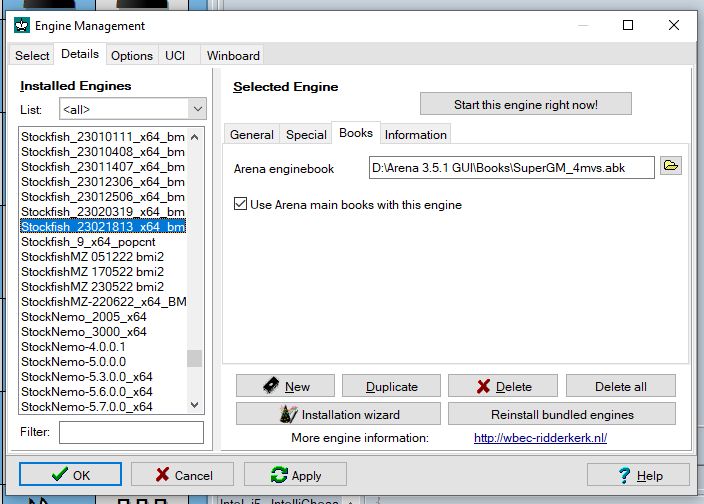Close the Engine Management window

(x=673, y=25)
